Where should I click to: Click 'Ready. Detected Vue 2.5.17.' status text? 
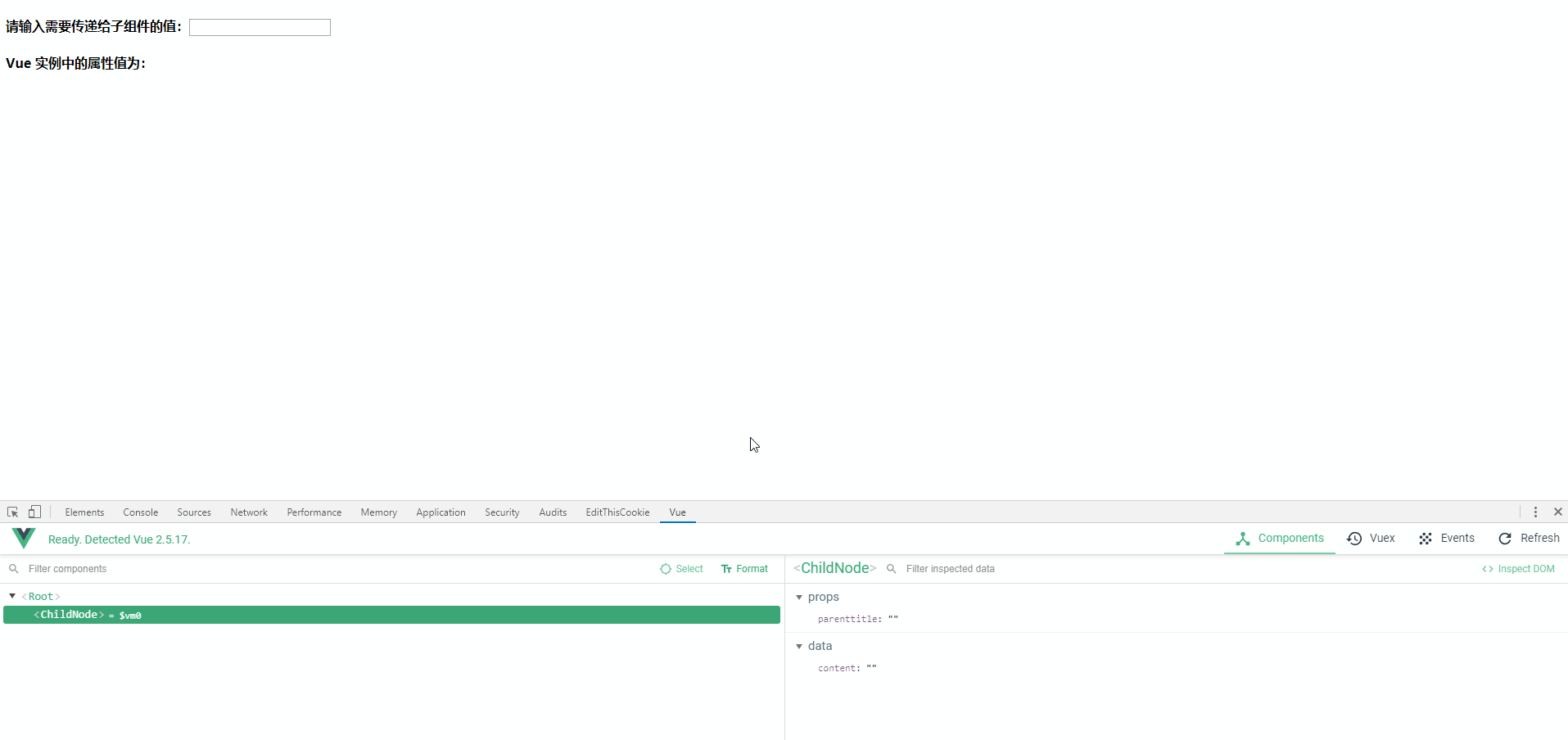(119, 539)
